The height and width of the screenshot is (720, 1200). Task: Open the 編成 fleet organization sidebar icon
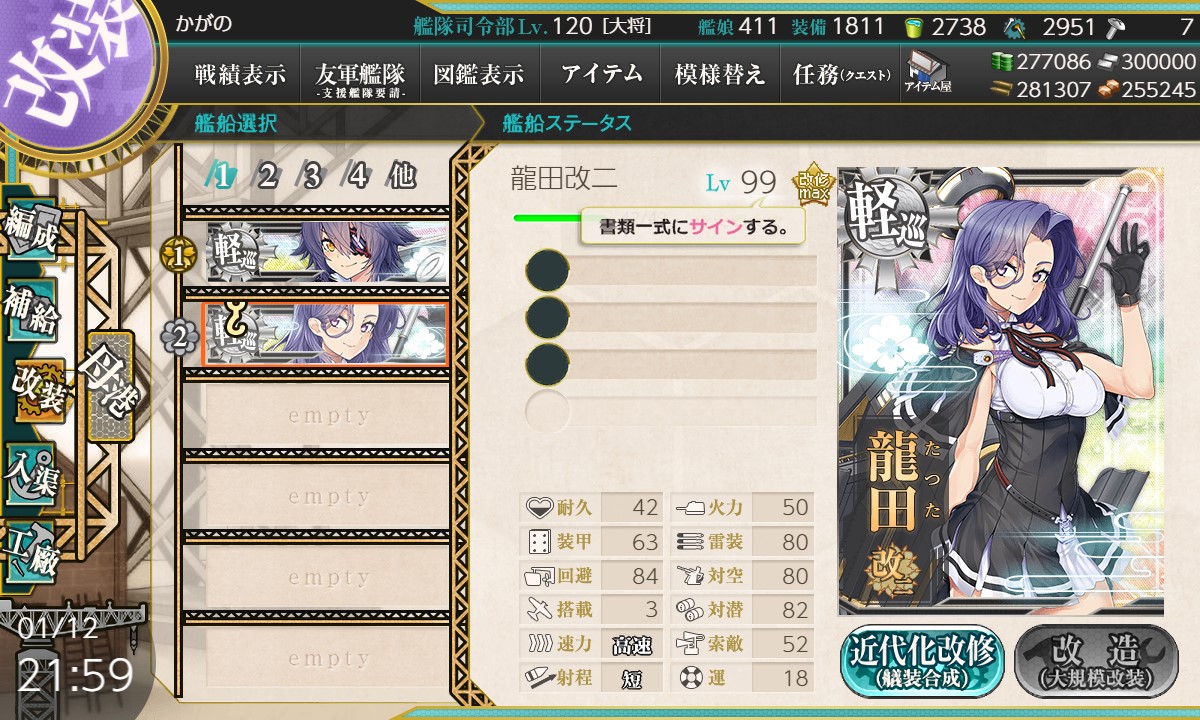32,233
